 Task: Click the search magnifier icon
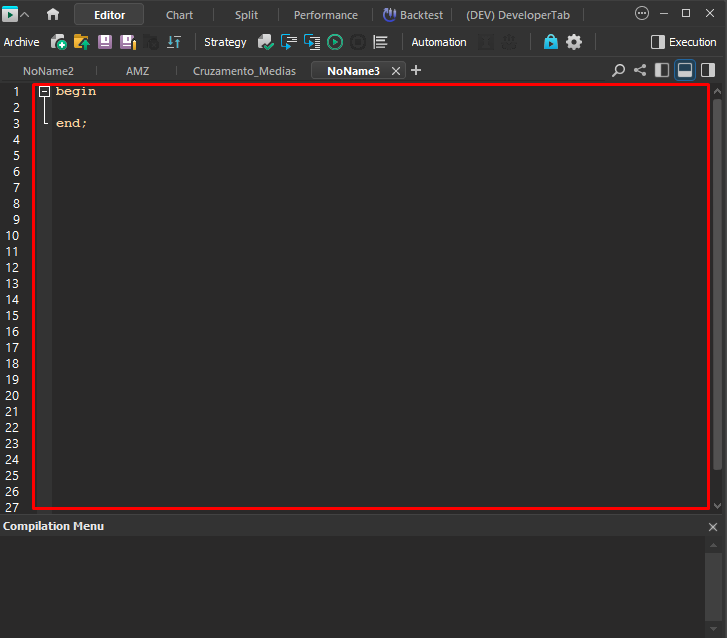pyautogui.click(x=618, y=70)
